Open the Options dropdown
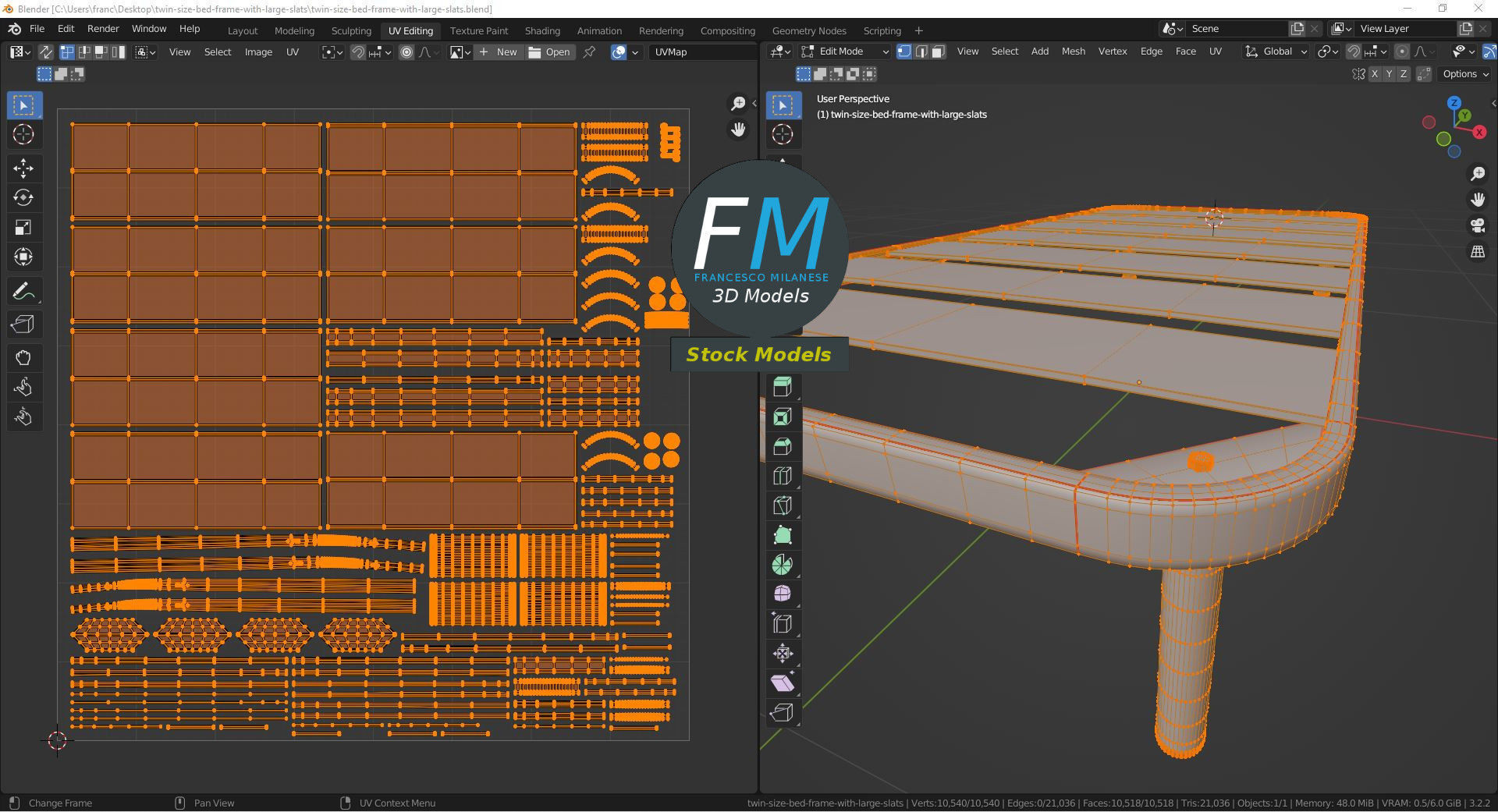This screenshot has height=812, width=1498. coord(1466,74)
